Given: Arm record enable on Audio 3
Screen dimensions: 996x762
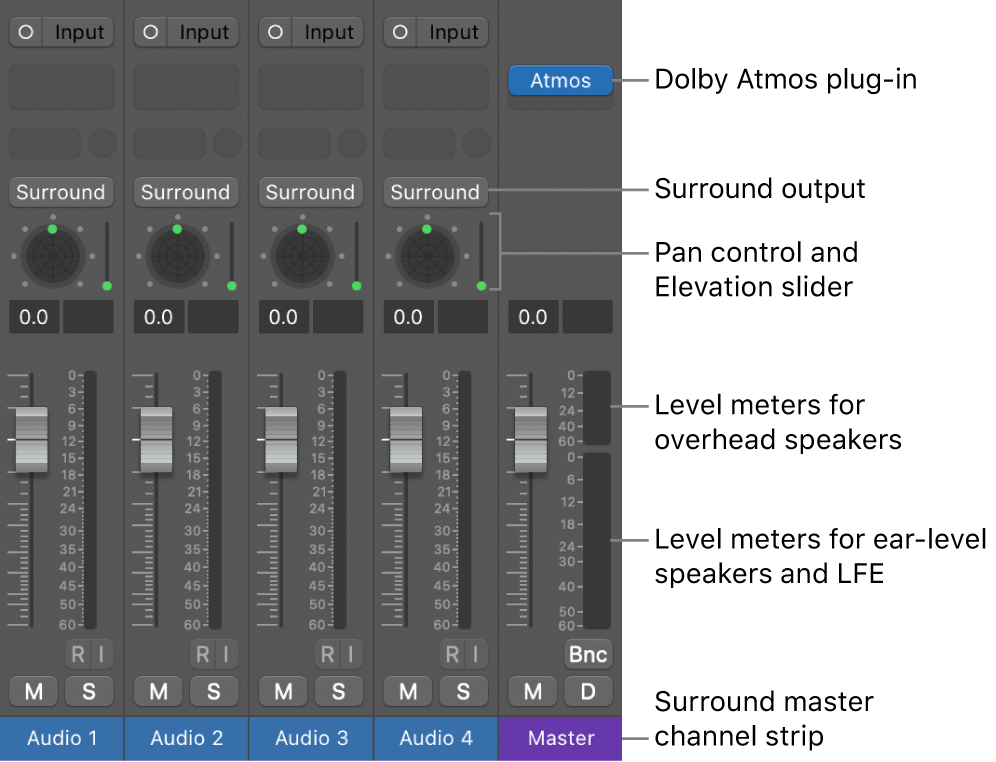Looking at the screenshot, I should pos(328,654).
